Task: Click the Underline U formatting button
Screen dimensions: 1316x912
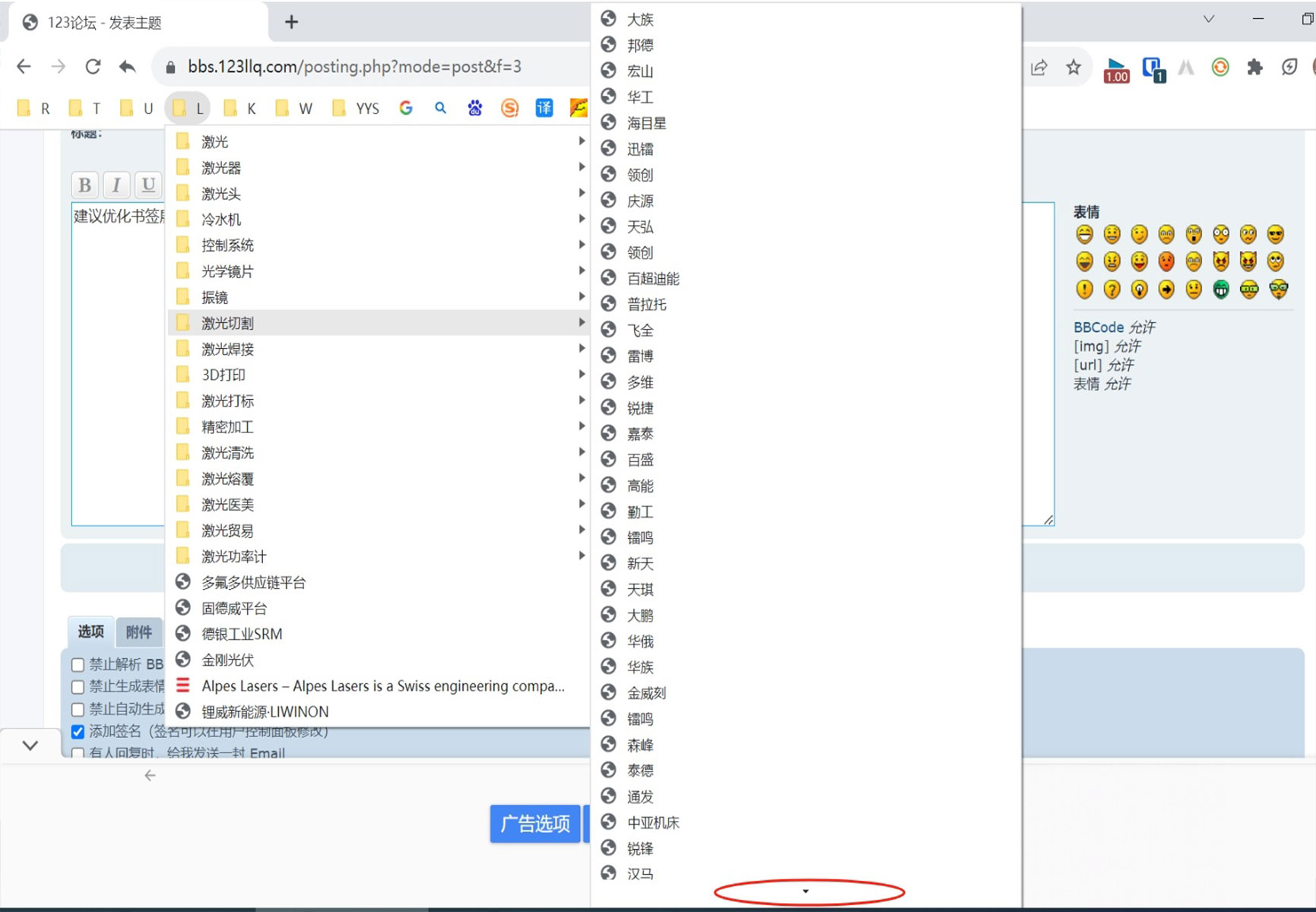Action: click(x=148, y=185)
